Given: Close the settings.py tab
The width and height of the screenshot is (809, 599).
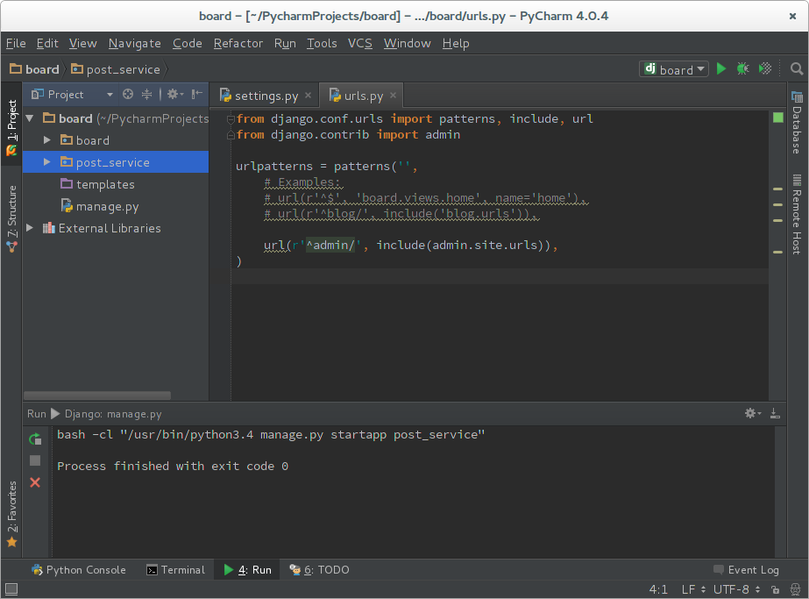Looking at the screenshot, I should pos(308,95).
